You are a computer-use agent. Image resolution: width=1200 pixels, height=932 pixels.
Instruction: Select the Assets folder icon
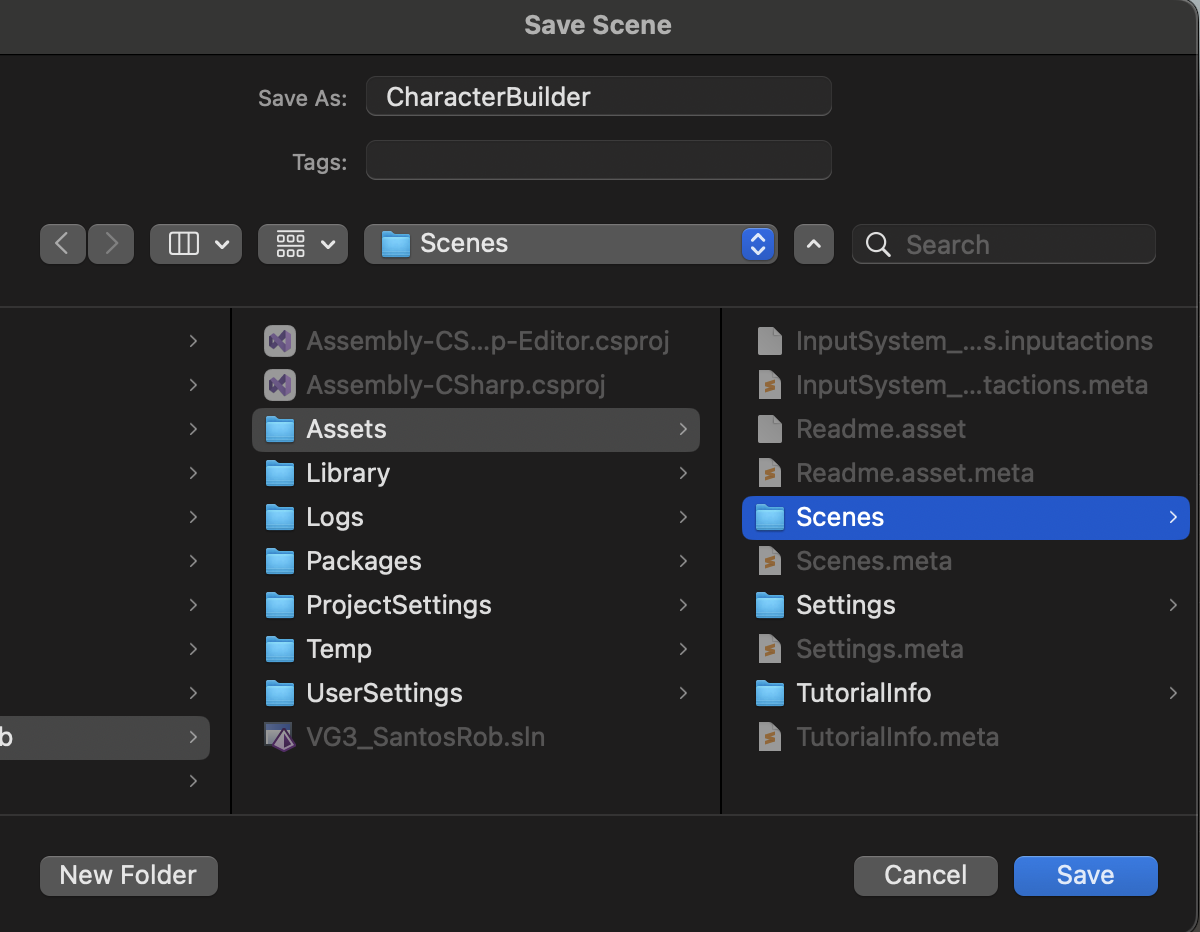[280, 429]
